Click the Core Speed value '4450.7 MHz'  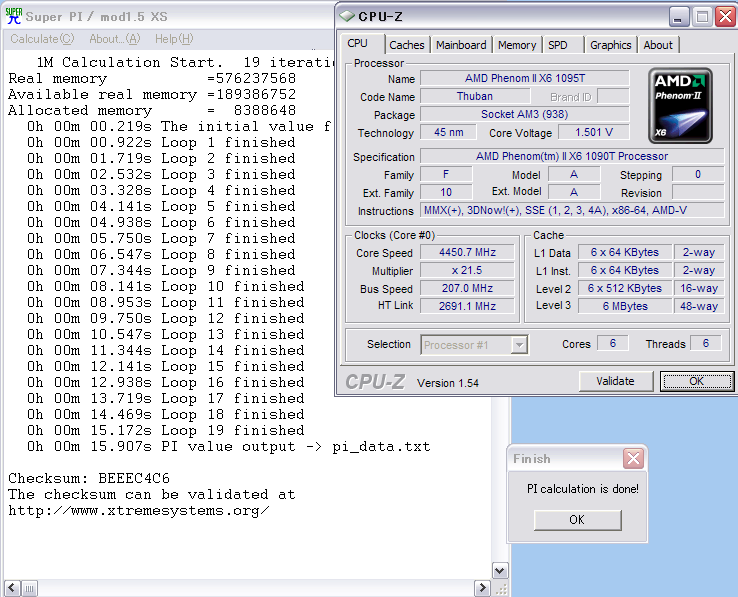(x=467, y=252)
